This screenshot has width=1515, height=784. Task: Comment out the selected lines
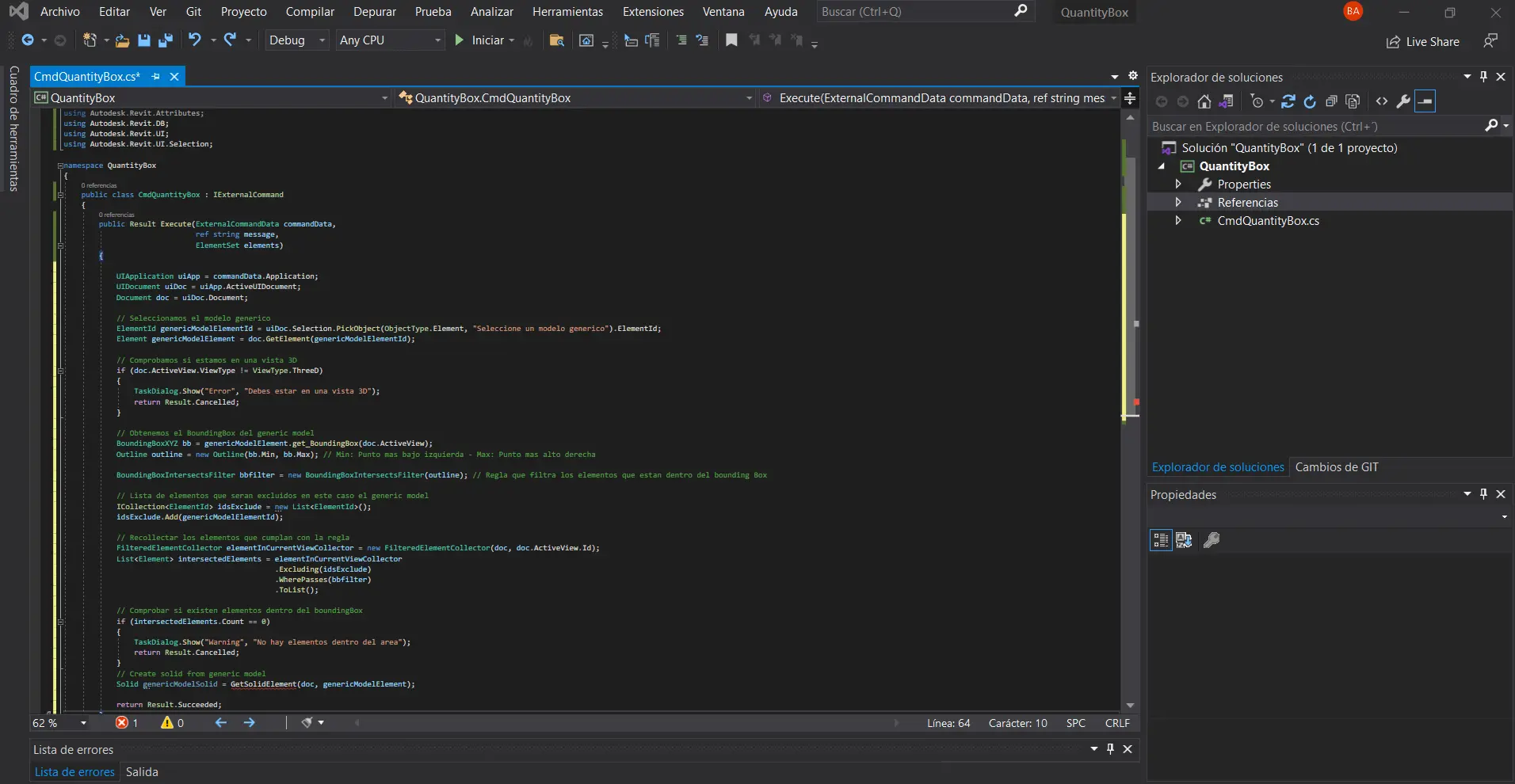click(x=681, y=40)
